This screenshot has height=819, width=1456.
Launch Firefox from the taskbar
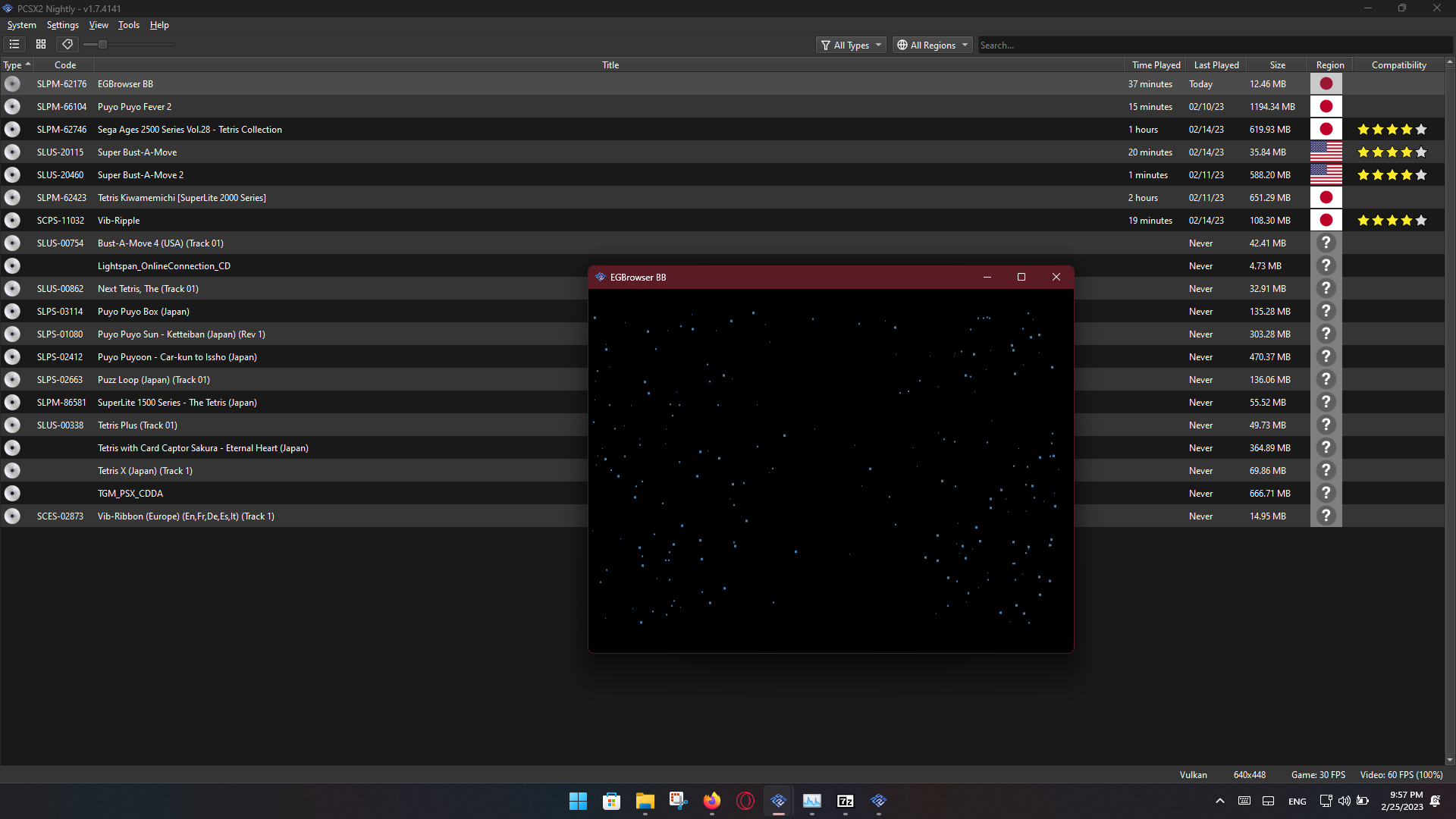(711, 801)
